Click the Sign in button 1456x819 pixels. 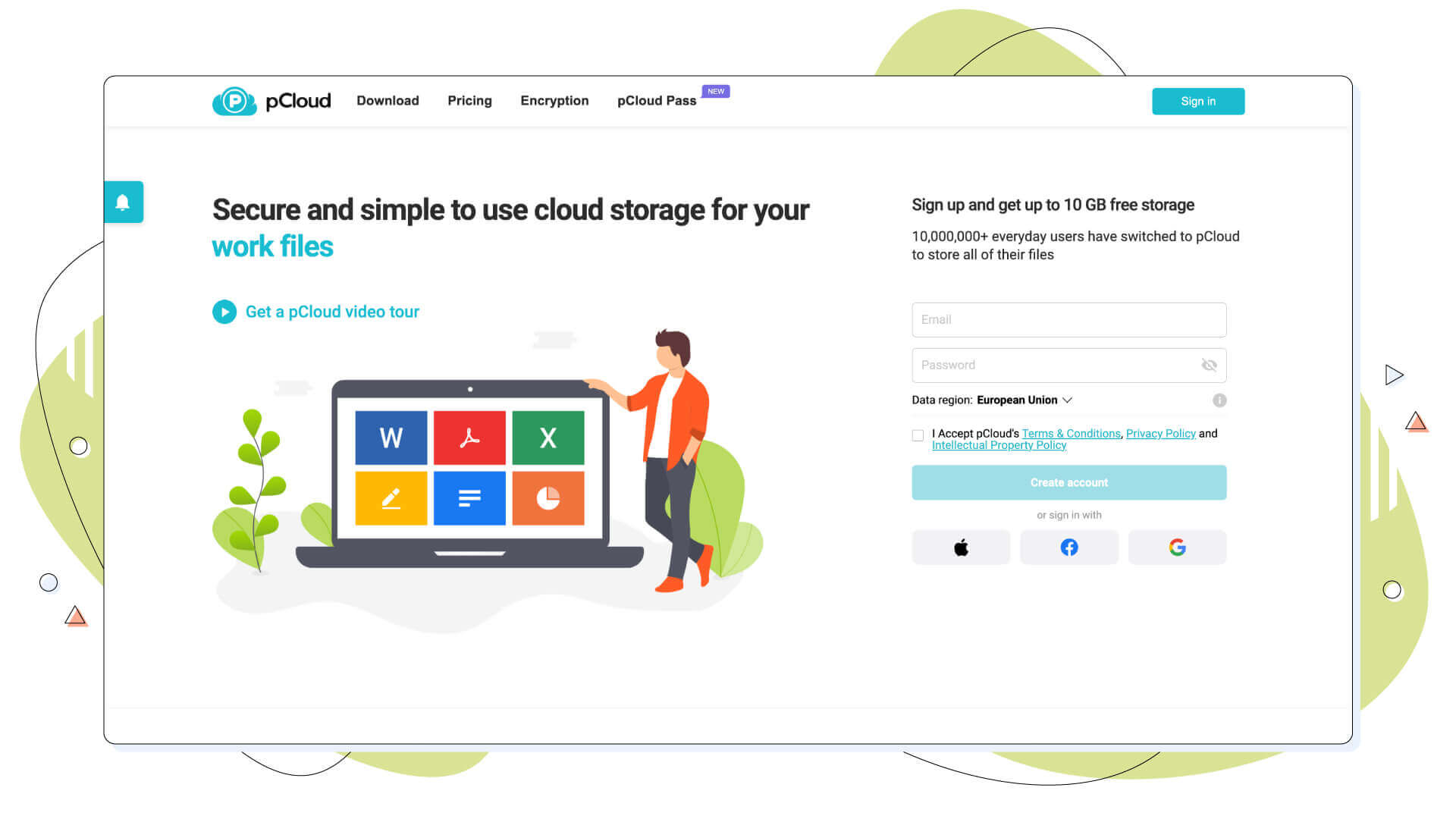[x=1198, y=102]
